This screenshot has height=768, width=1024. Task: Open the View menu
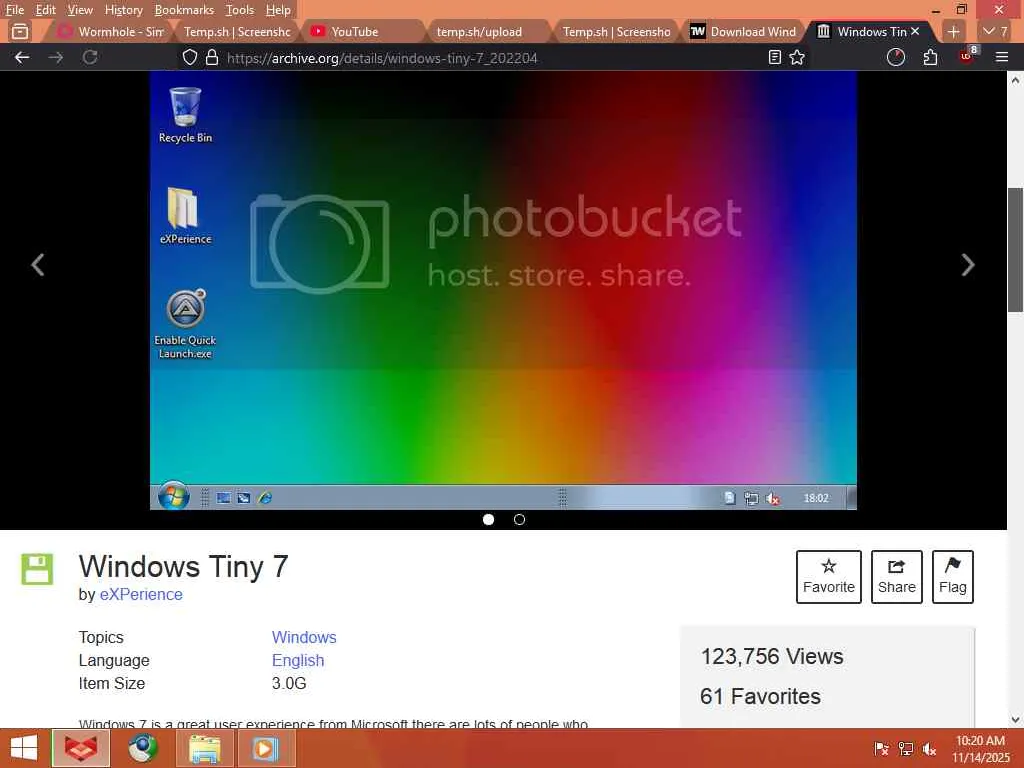(80, 10)
